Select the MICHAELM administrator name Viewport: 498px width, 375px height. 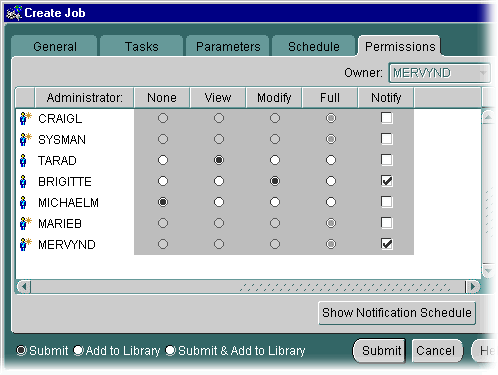pyautogui.click(x=68, y=203)
